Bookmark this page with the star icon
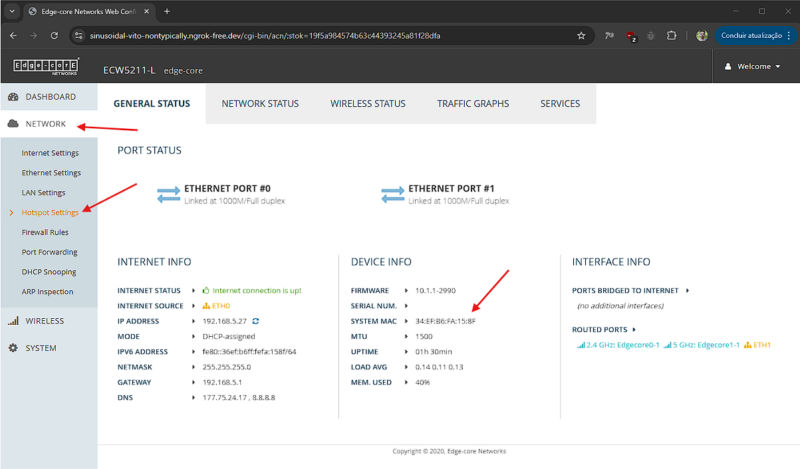 pyautogui.click(x=581, y=35)
